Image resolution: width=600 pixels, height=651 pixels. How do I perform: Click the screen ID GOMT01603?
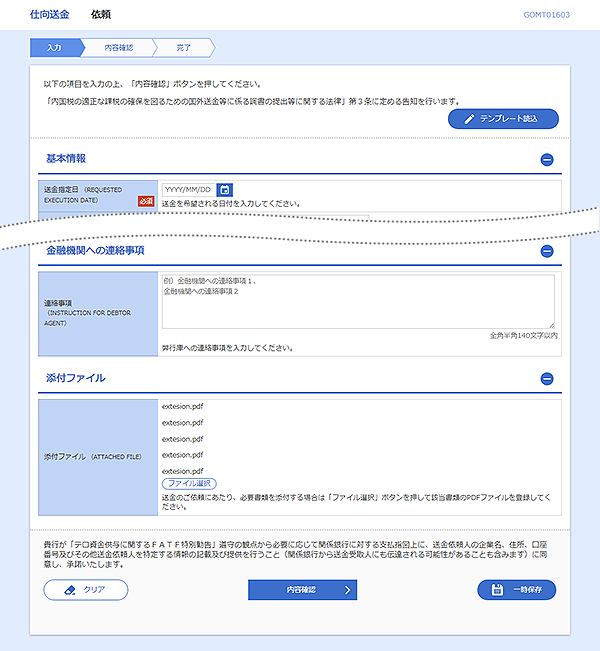(546, 15)
